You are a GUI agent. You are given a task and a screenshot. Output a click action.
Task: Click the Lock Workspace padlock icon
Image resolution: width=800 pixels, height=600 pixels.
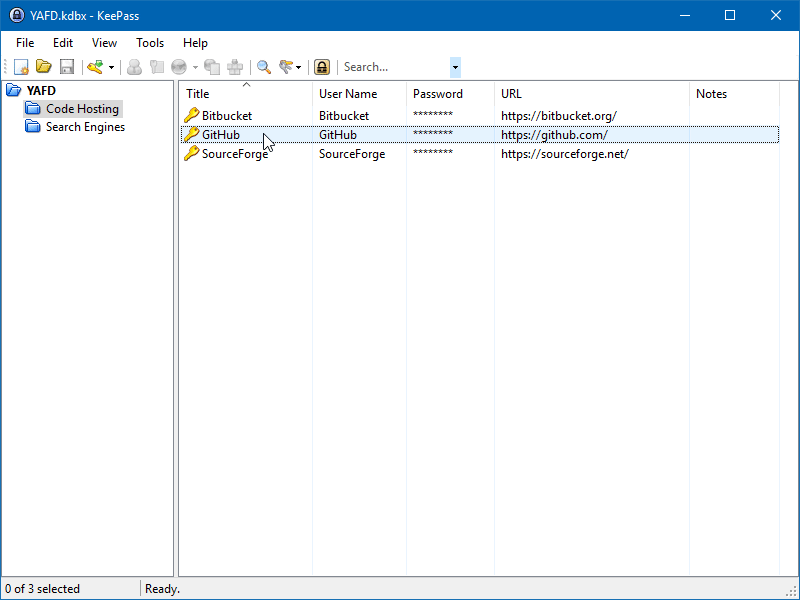click(322, 67)
